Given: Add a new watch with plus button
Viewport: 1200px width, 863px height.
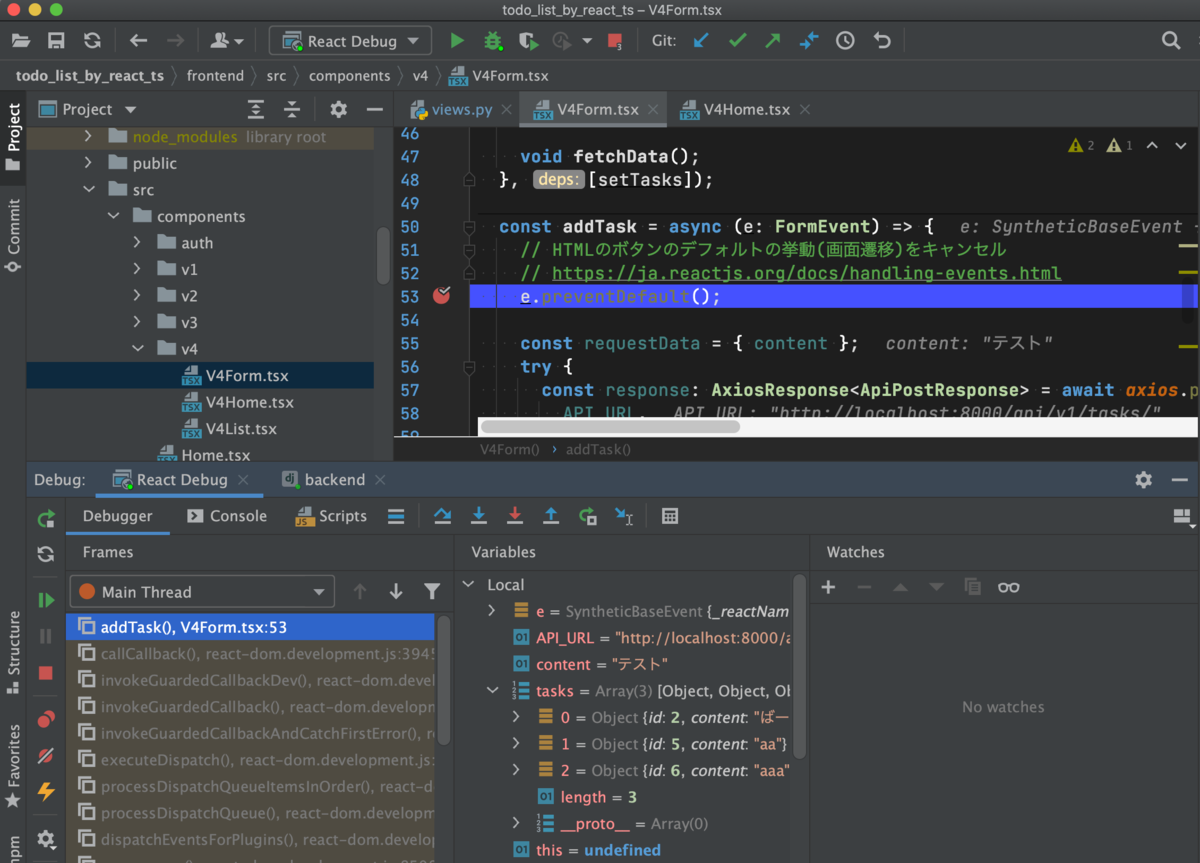Looking at the screenshot, I should click(x=828, y=587).
